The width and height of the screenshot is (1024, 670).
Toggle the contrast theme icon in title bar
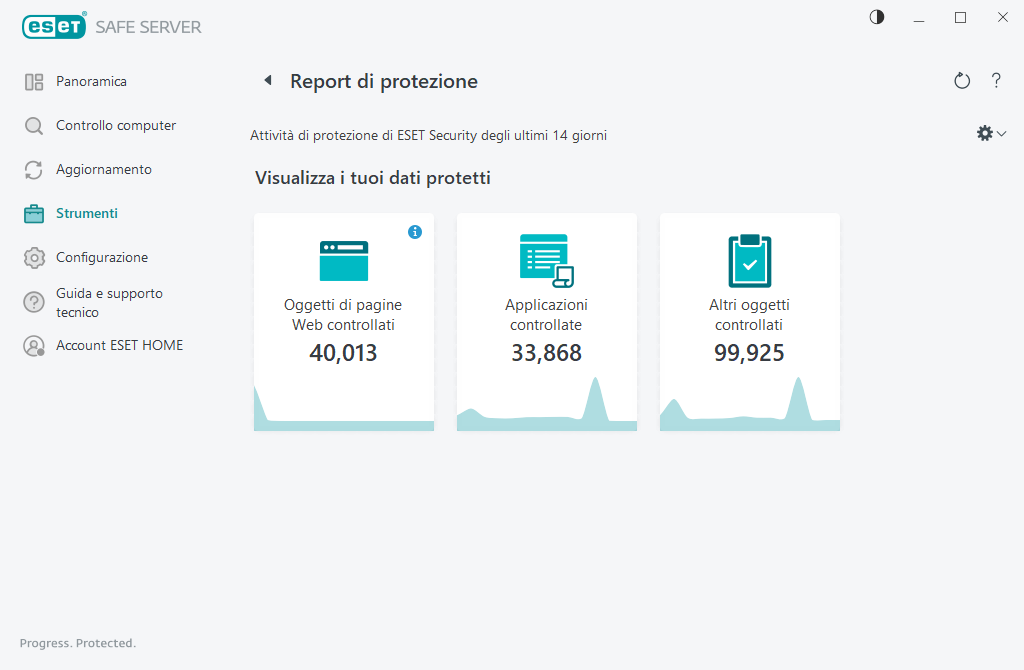click(877, 17)
